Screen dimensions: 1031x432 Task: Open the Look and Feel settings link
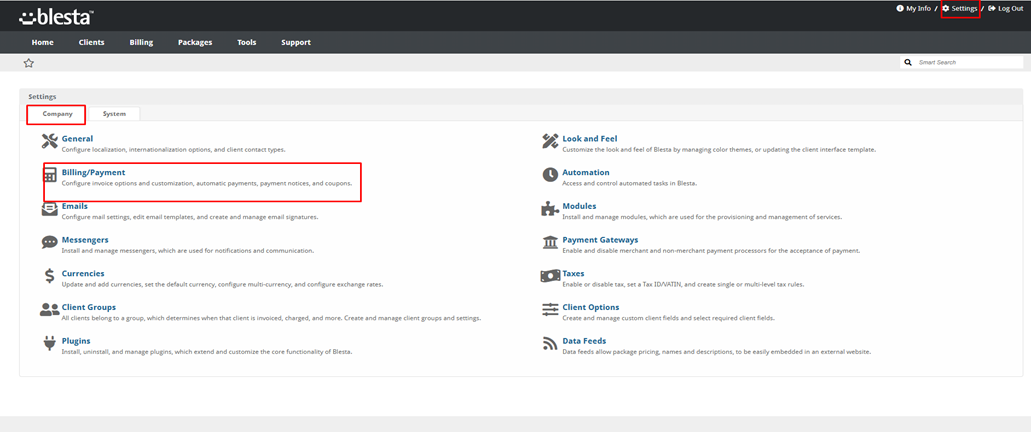pos(589,139)
